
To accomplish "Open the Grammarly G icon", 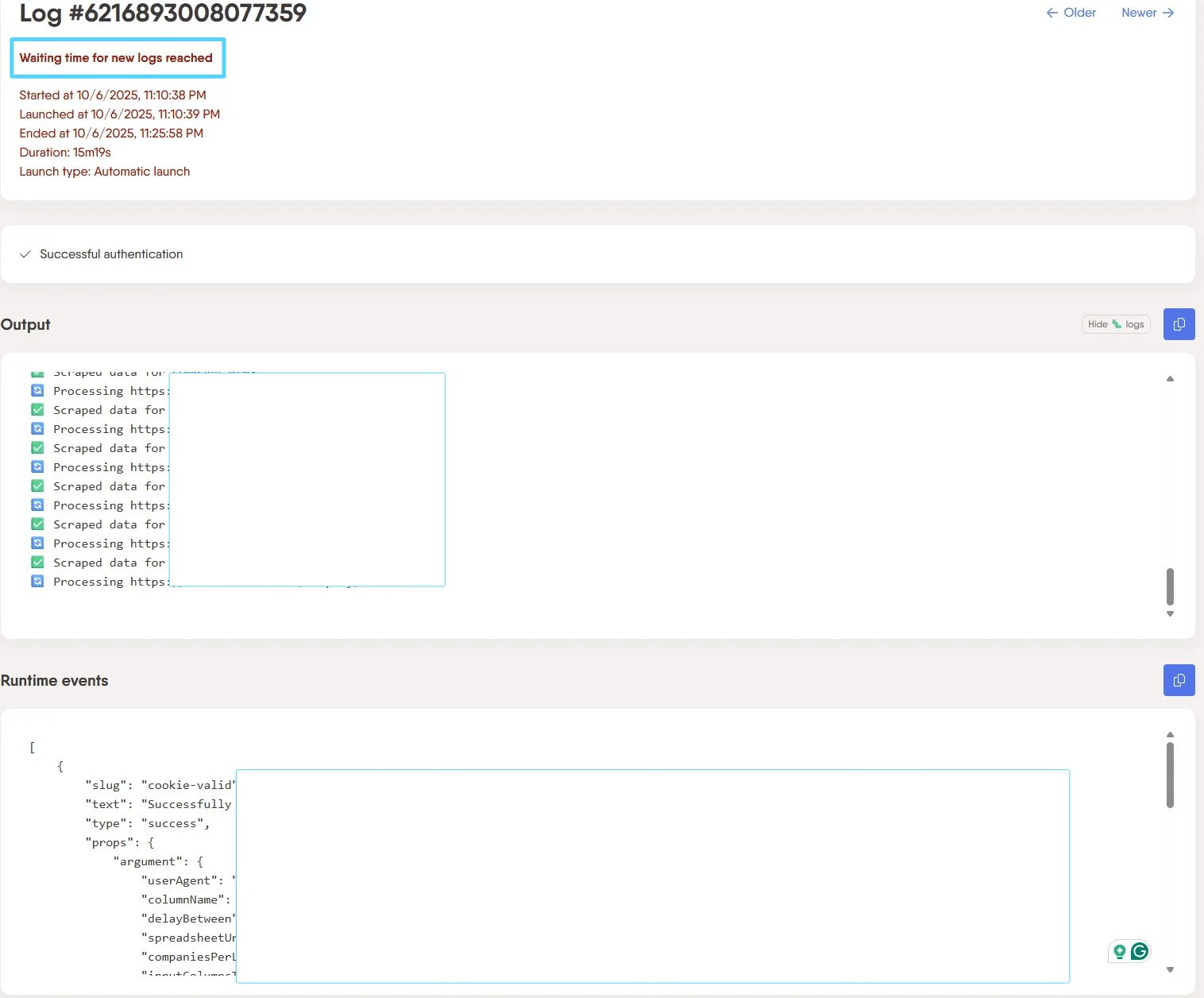I will 1140,951.
